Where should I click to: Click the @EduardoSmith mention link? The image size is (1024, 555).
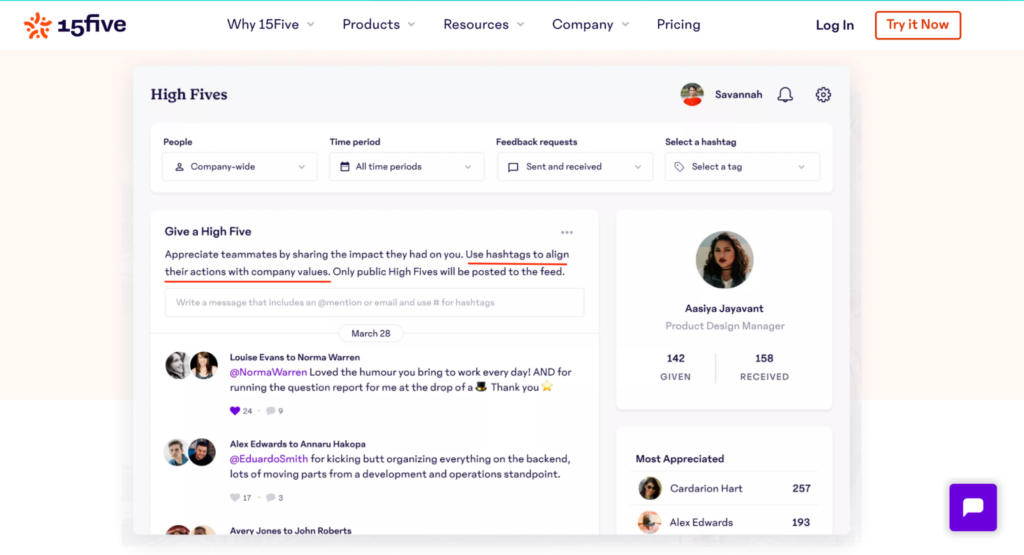268,459
